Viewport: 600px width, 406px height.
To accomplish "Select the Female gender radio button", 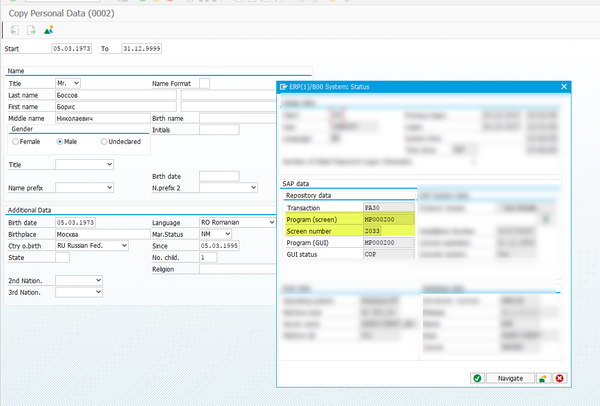I will [x=15, y=142].
